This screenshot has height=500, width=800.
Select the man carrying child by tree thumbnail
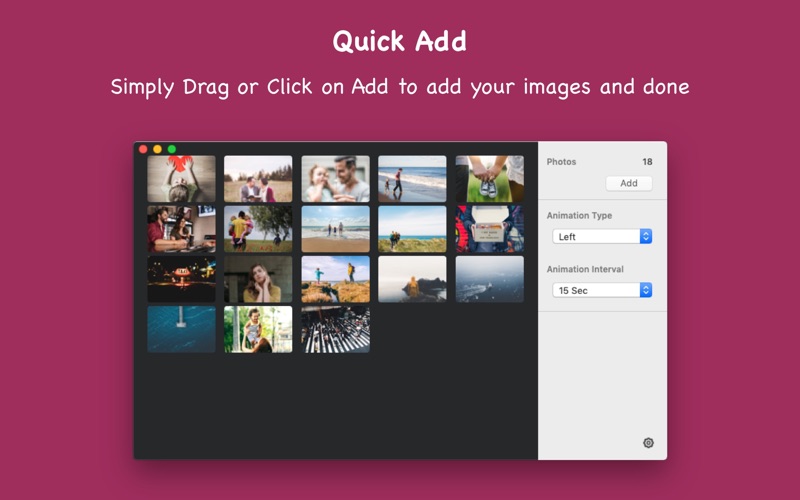258,229
